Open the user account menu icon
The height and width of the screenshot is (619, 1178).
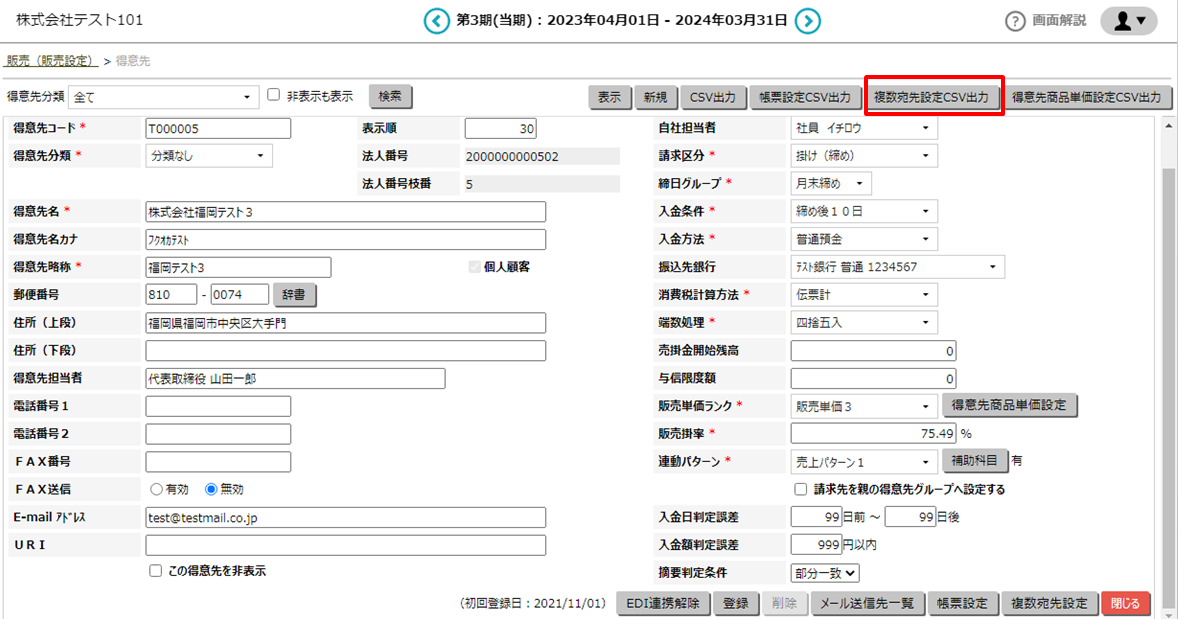(1128, 21)
